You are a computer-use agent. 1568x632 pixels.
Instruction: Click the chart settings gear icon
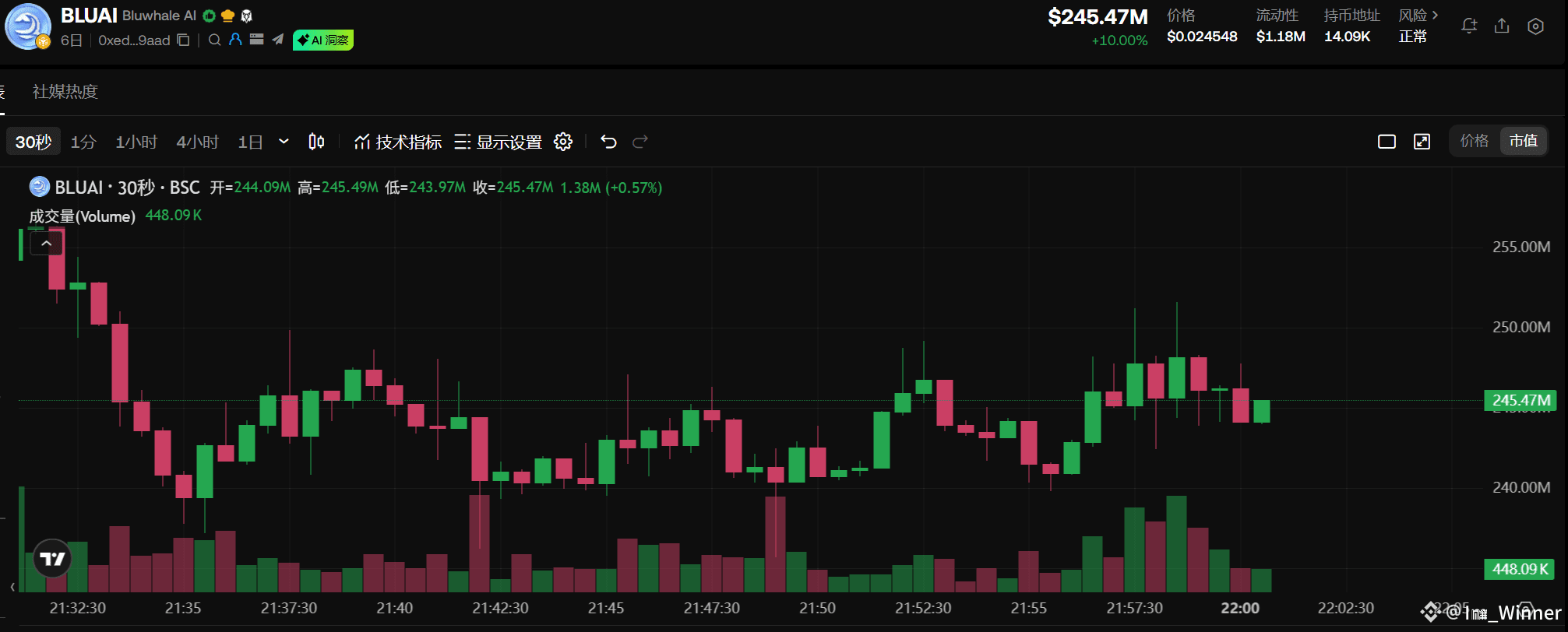(x=563, y=142)
